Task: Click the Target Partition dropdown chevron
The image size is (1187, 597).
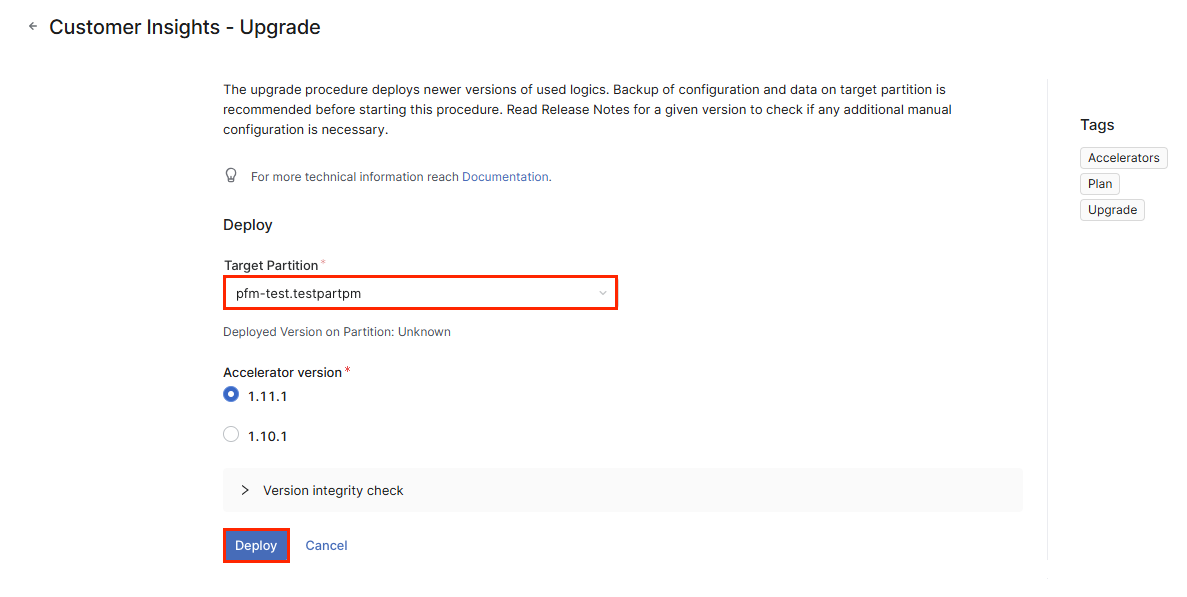Action: (x=602, y=293)
